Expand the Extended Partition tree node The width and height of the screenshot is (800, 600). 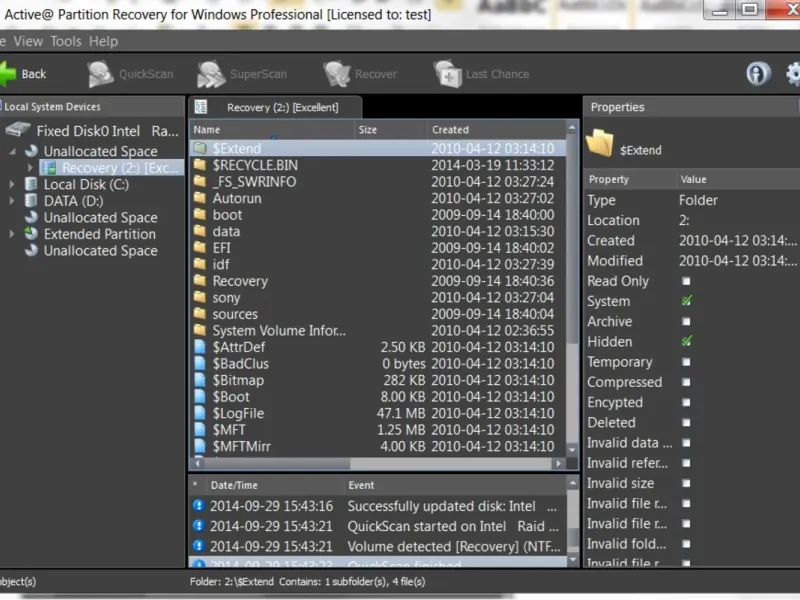click(12, 234)
